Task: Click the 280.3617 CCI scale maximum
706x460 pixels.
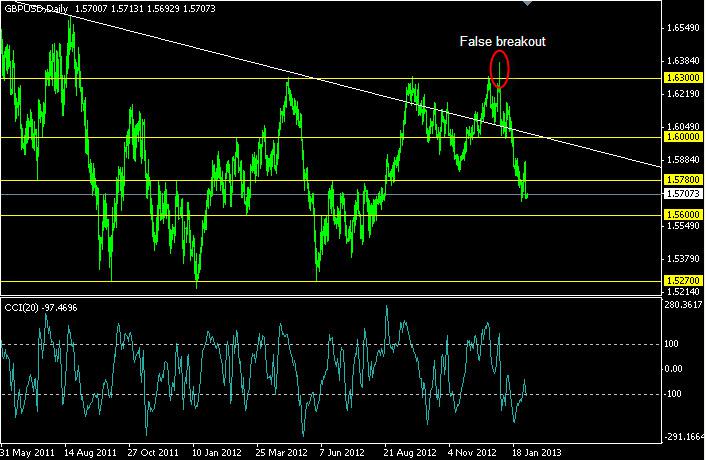Action: click(683, 305)
